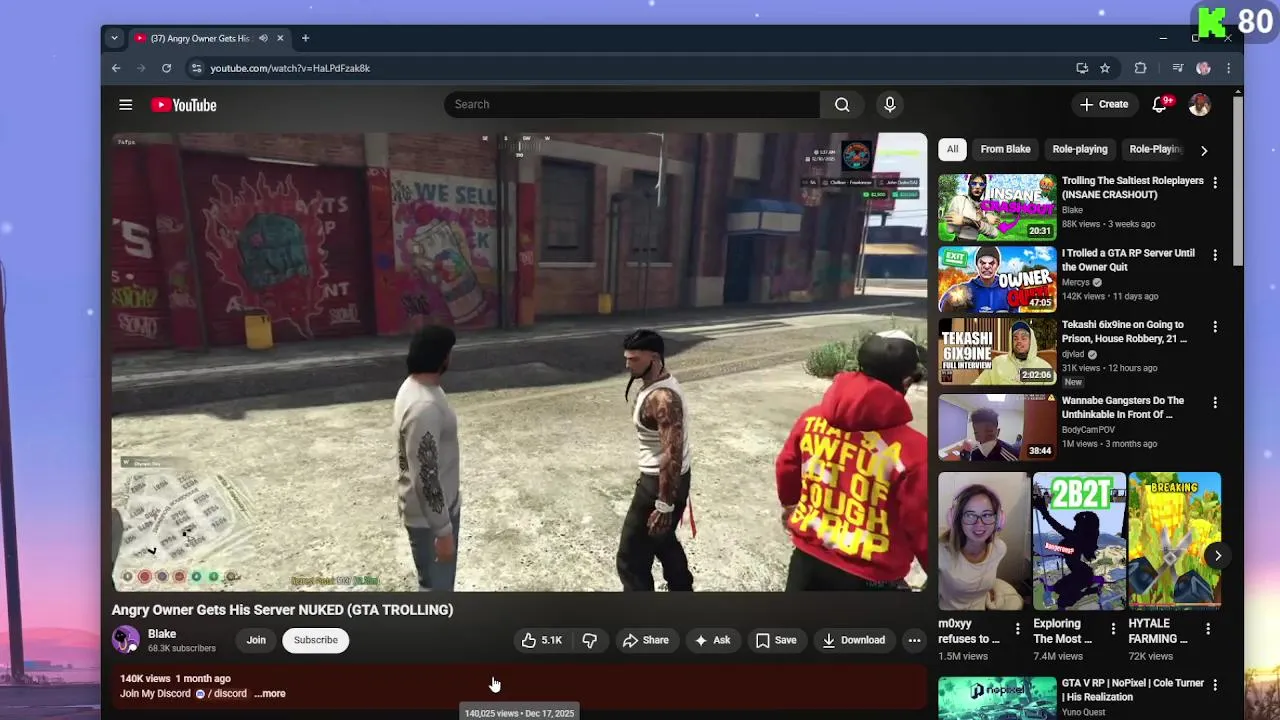Open options for the Exploring The Most short

click(1113, 629)
